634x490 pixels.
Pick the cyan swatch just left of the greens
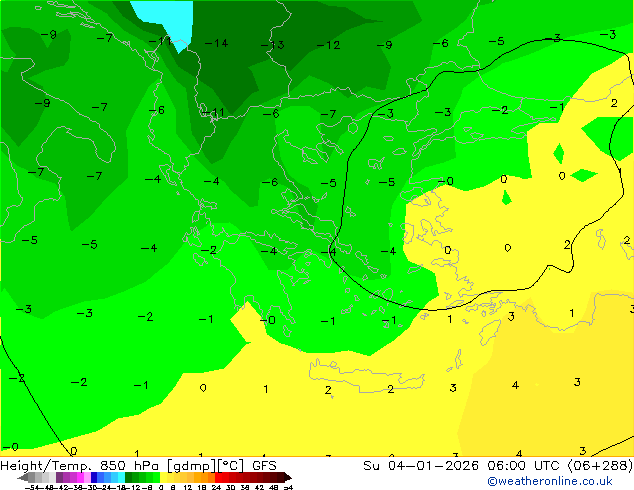(121, 477)
